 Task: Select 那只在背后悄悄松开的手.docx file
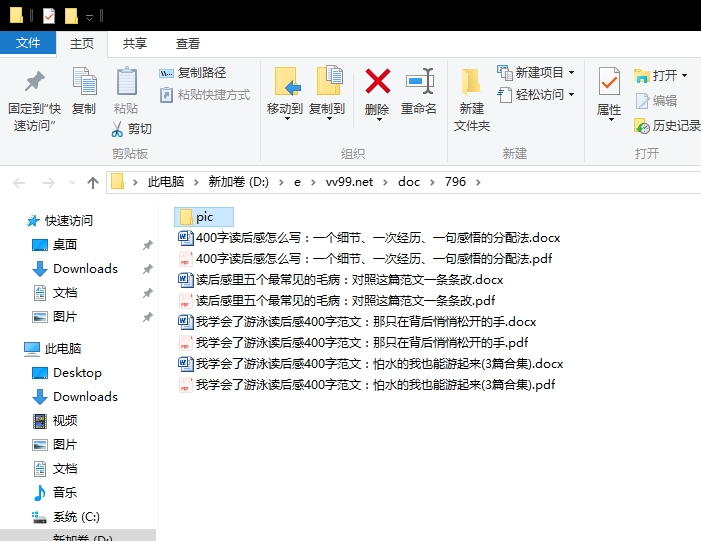pyautogui.click(x=357, y=321)
